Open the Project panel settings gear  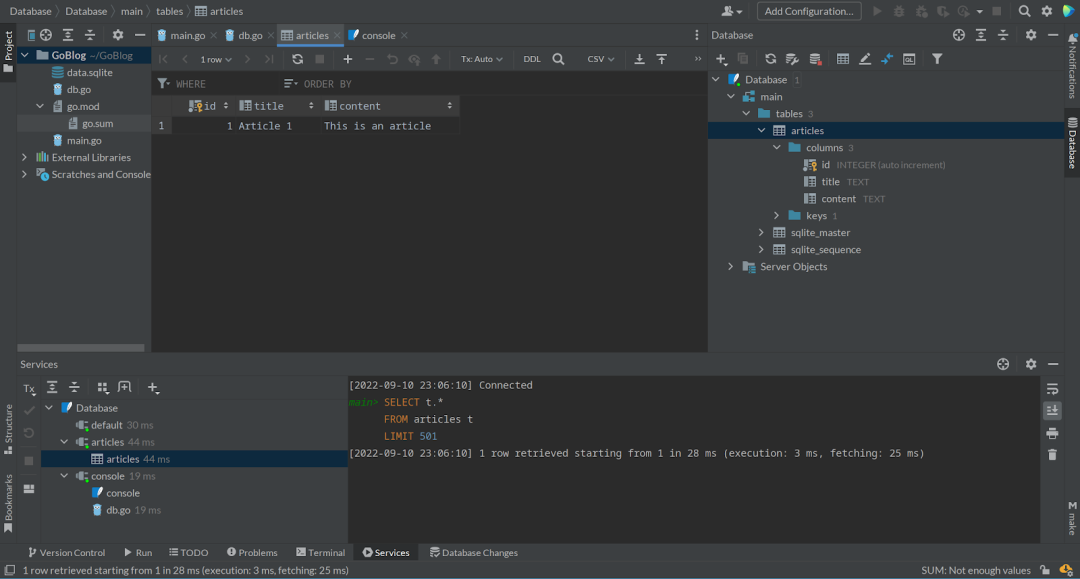click(x=118, y=35)
